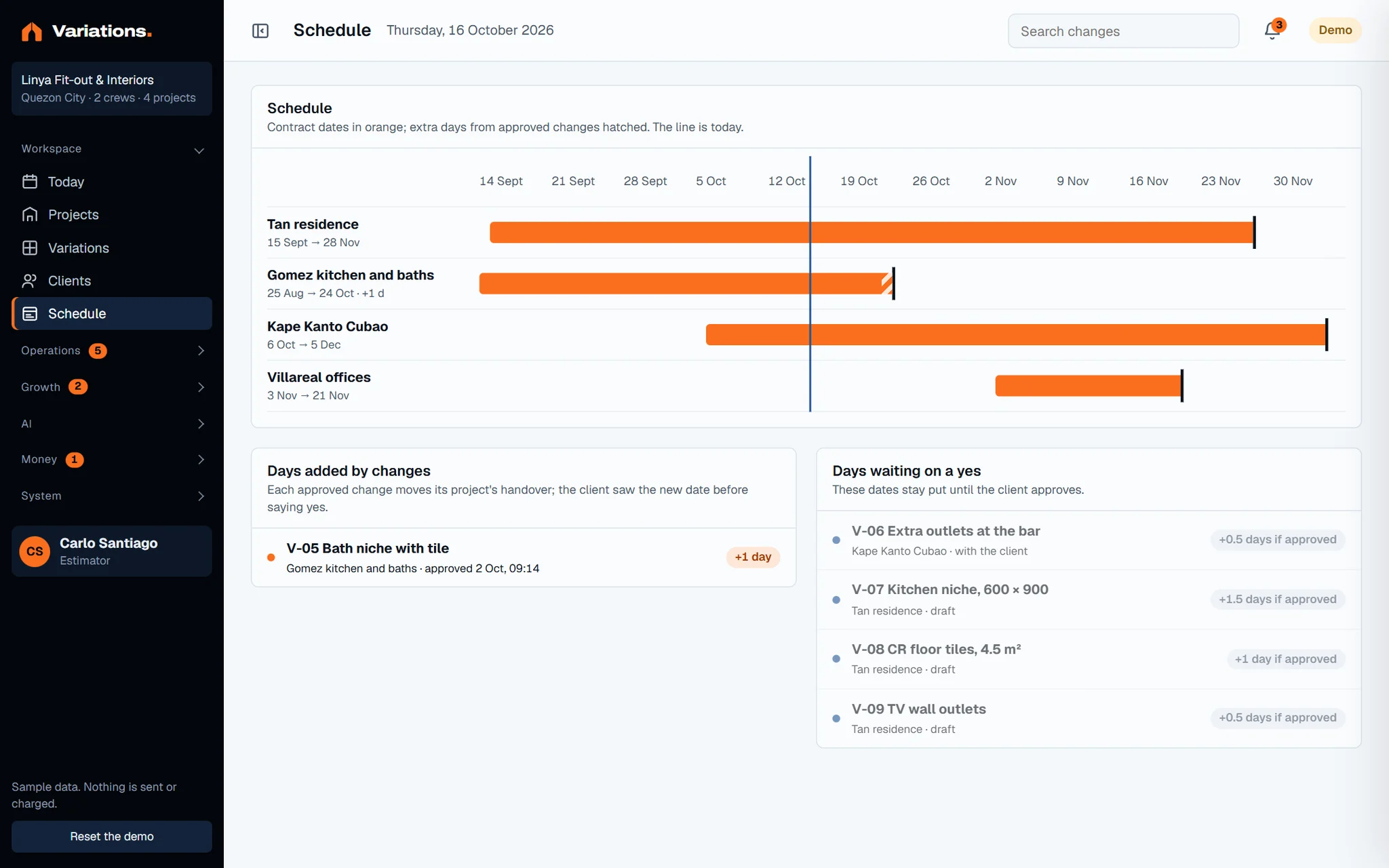
Task: Click the Schedule sidebar icon
Action: [30, 313]
